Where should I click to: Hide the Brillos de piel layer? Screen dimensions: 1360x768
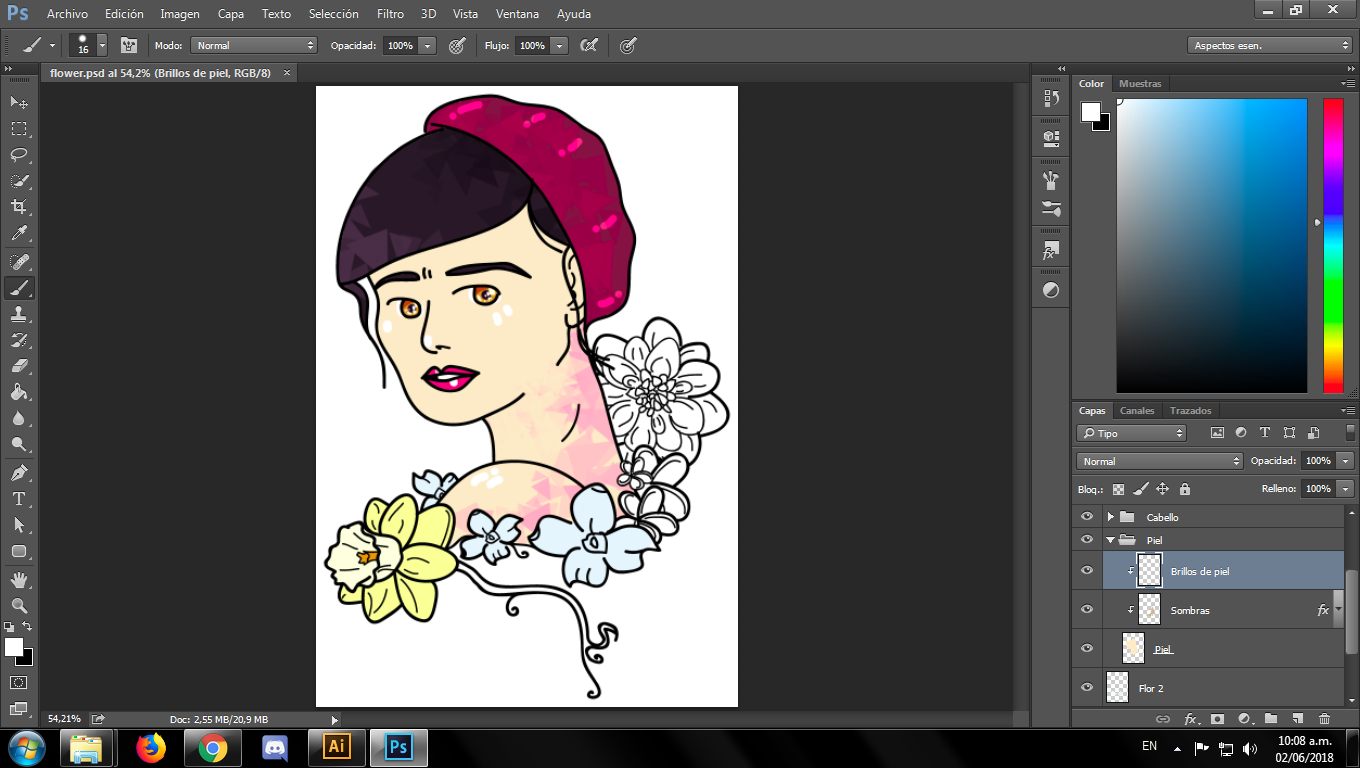tap(1087, 571)
